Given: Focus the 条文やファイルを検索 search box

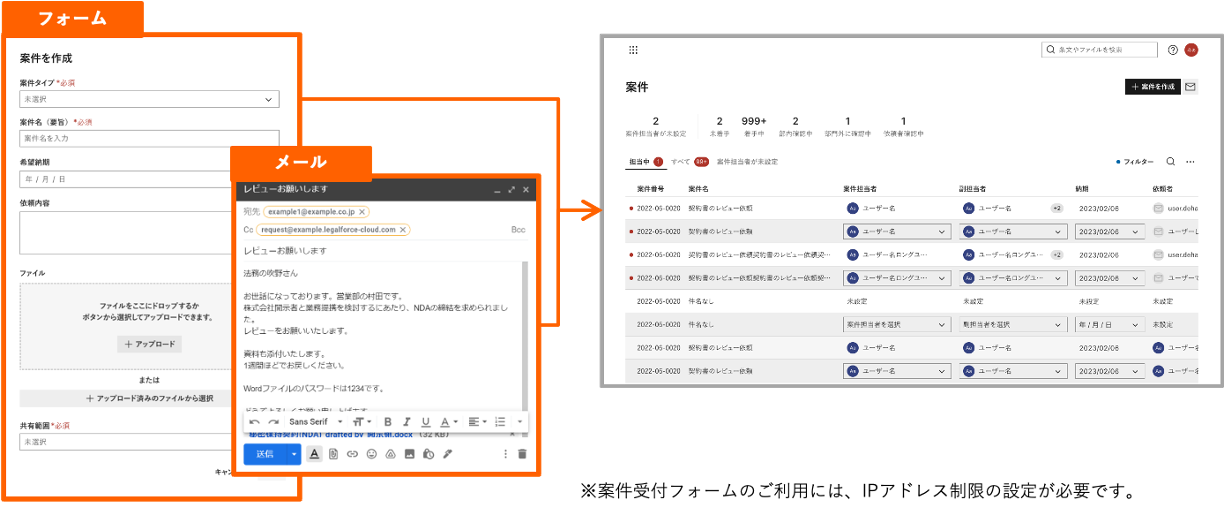Looking at the screenshot, I should click(1099, 49).
